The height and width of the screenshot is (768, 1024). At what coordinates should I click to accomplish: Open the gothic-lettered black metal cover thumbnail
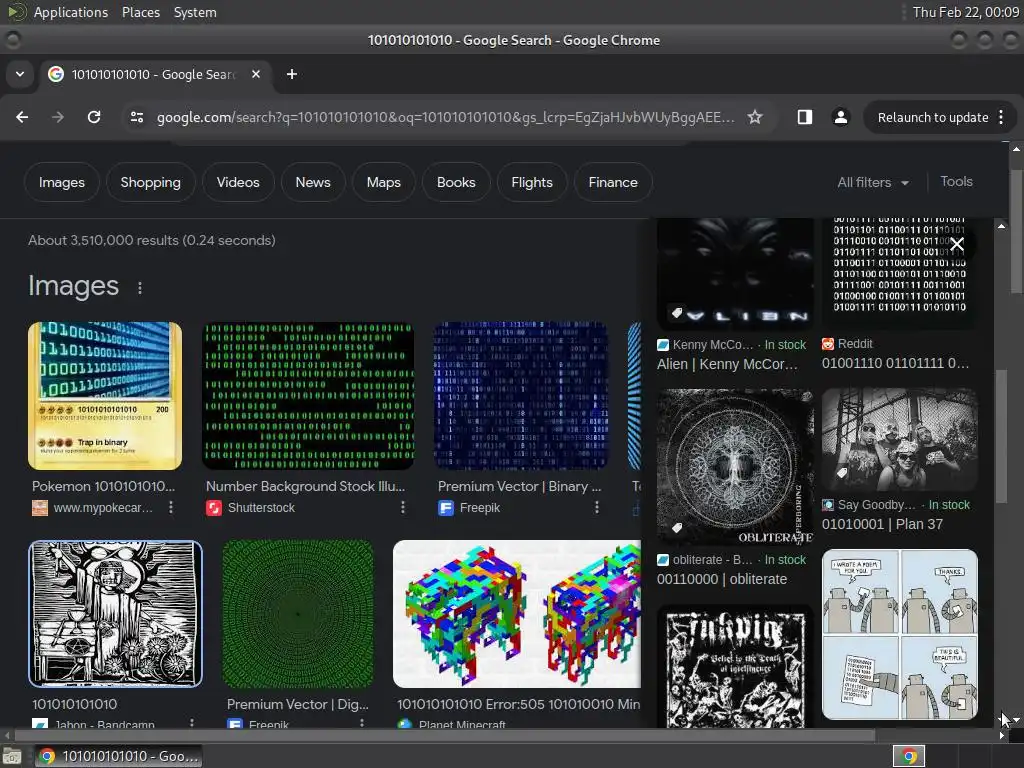click(x=735, y=666)
